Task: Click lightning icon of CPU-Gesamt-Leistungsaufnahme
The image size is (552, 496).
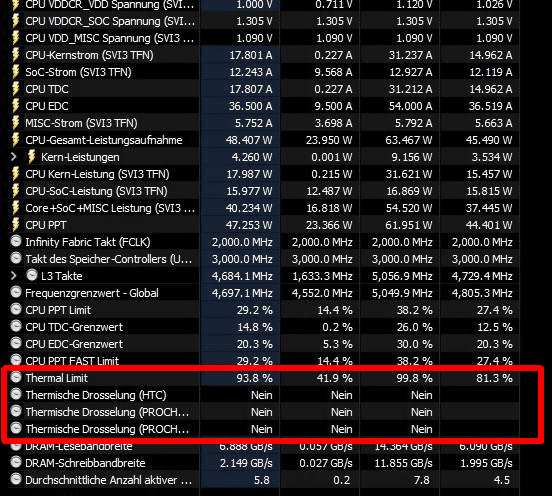Action: [x=15, y=140]
